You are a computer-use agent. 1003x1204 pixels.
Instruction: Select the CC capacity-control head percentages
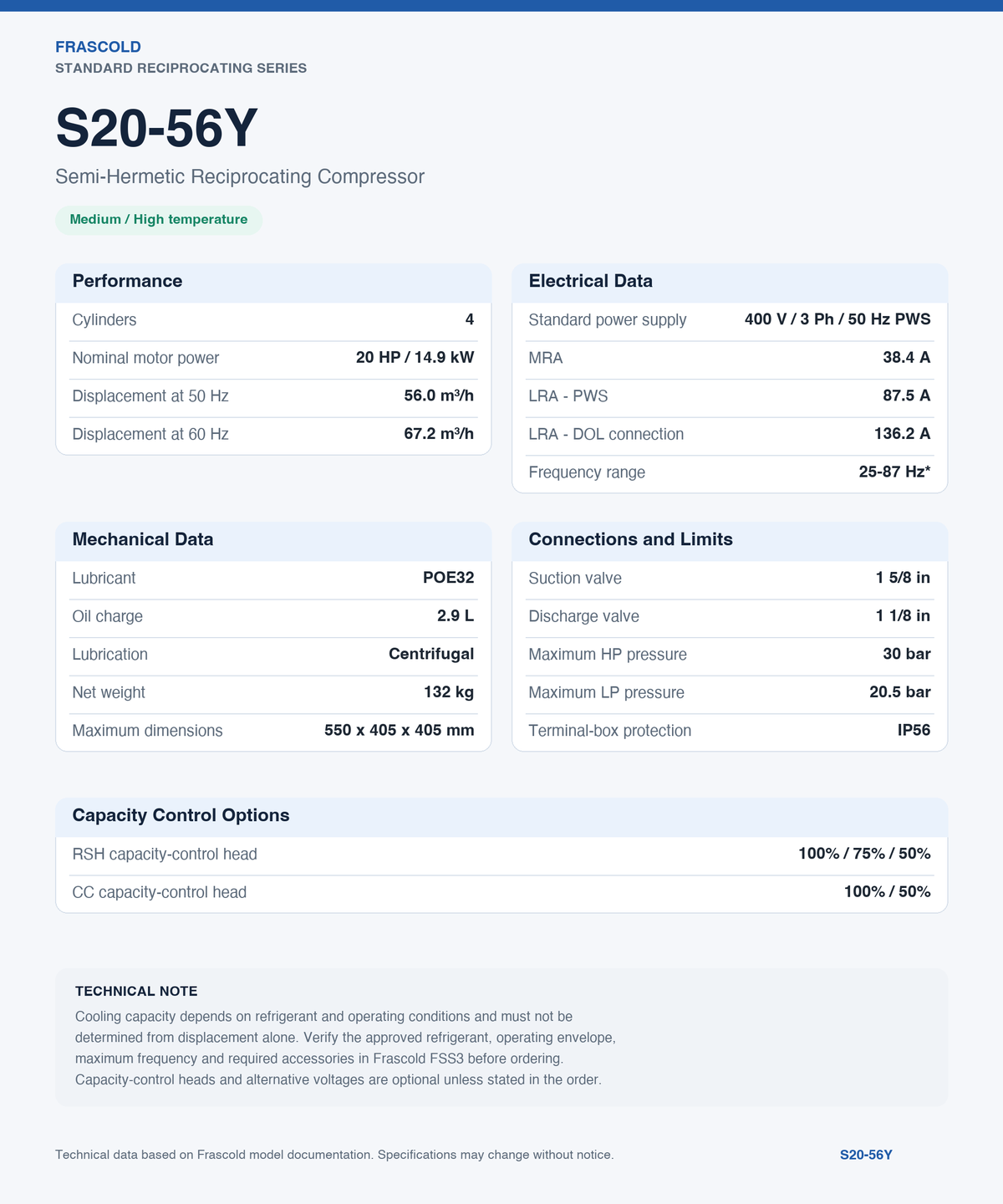887,892
